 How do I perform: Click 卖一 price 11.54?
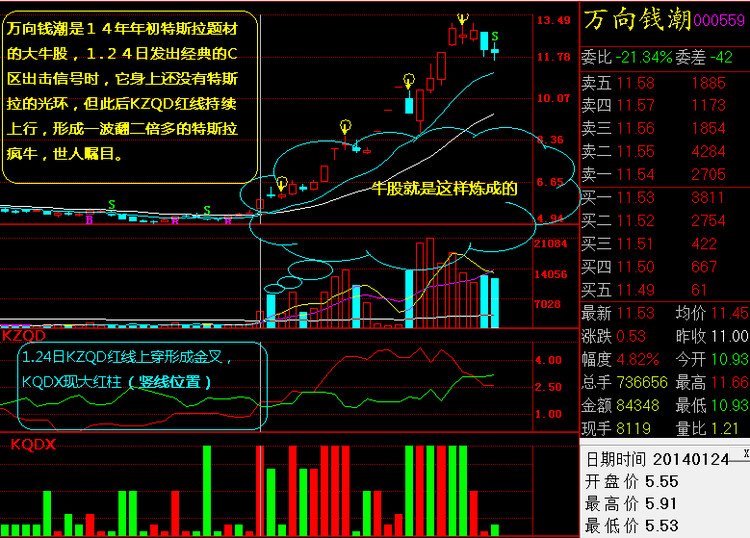tap(635, 175)
